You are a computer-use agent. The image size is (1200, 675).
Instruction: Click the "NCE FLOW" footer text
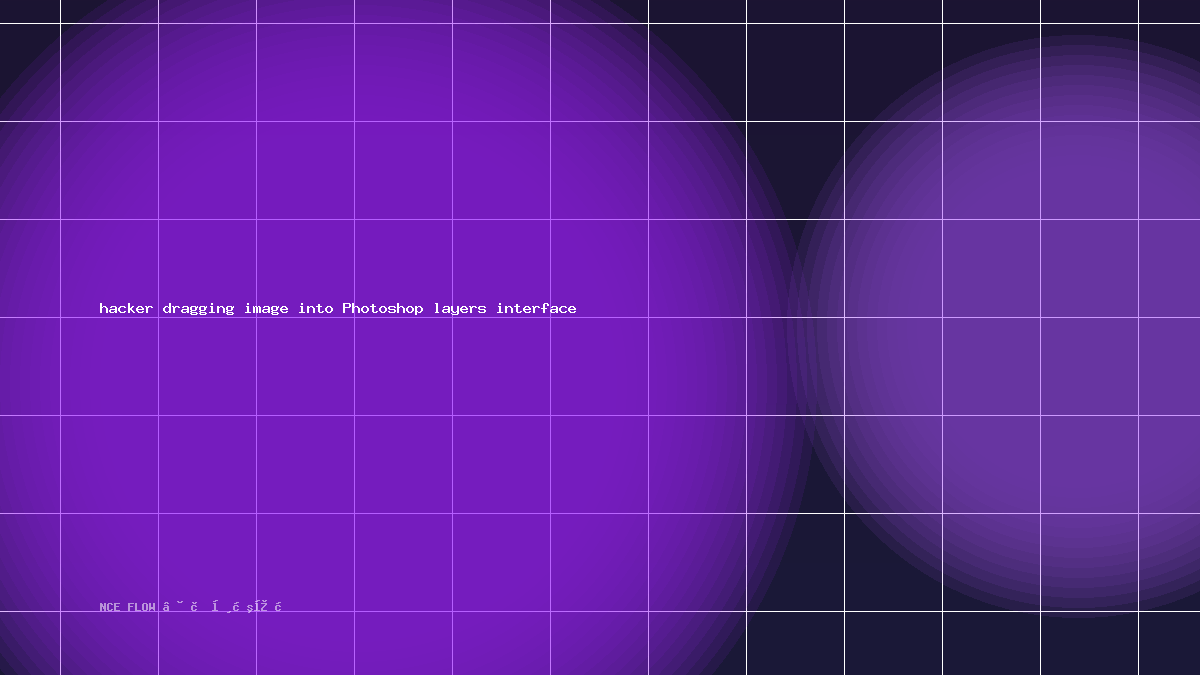[127, 607]
